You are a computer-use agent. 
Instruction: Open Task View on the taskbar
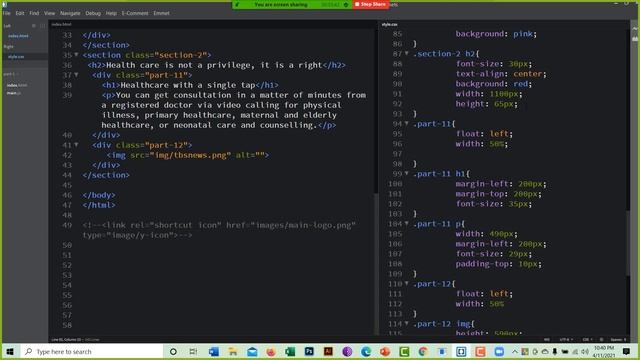[193, 351]
